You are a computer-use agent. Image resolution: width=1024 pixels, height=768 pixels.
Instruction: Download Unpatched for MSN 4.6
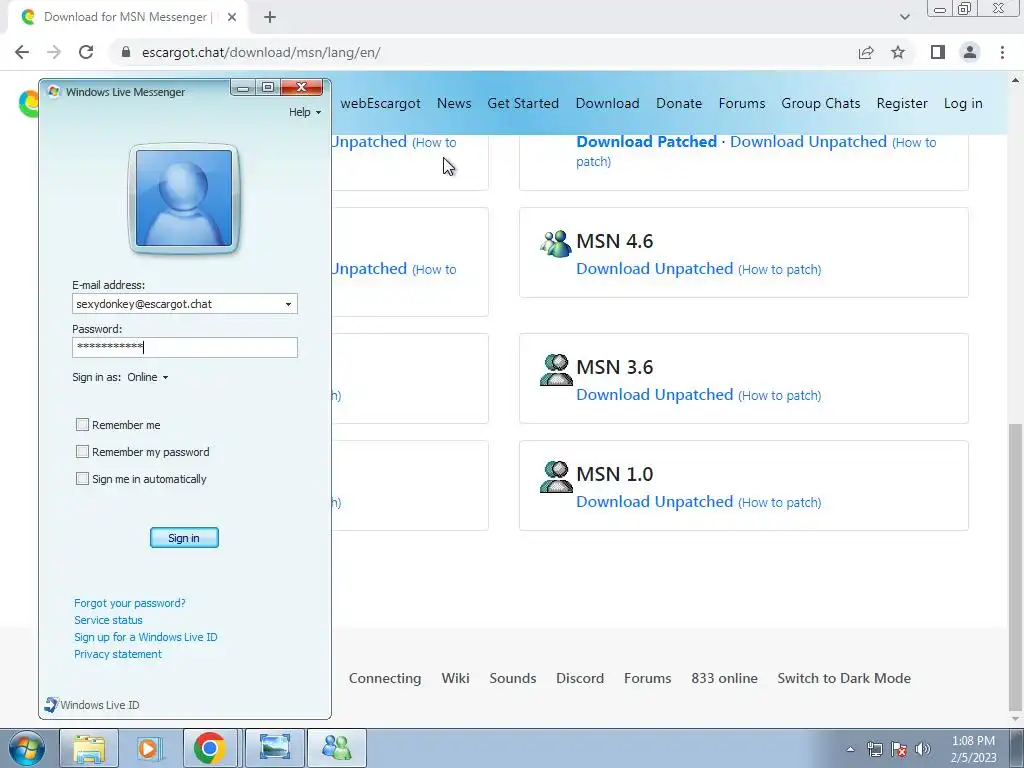654,268
